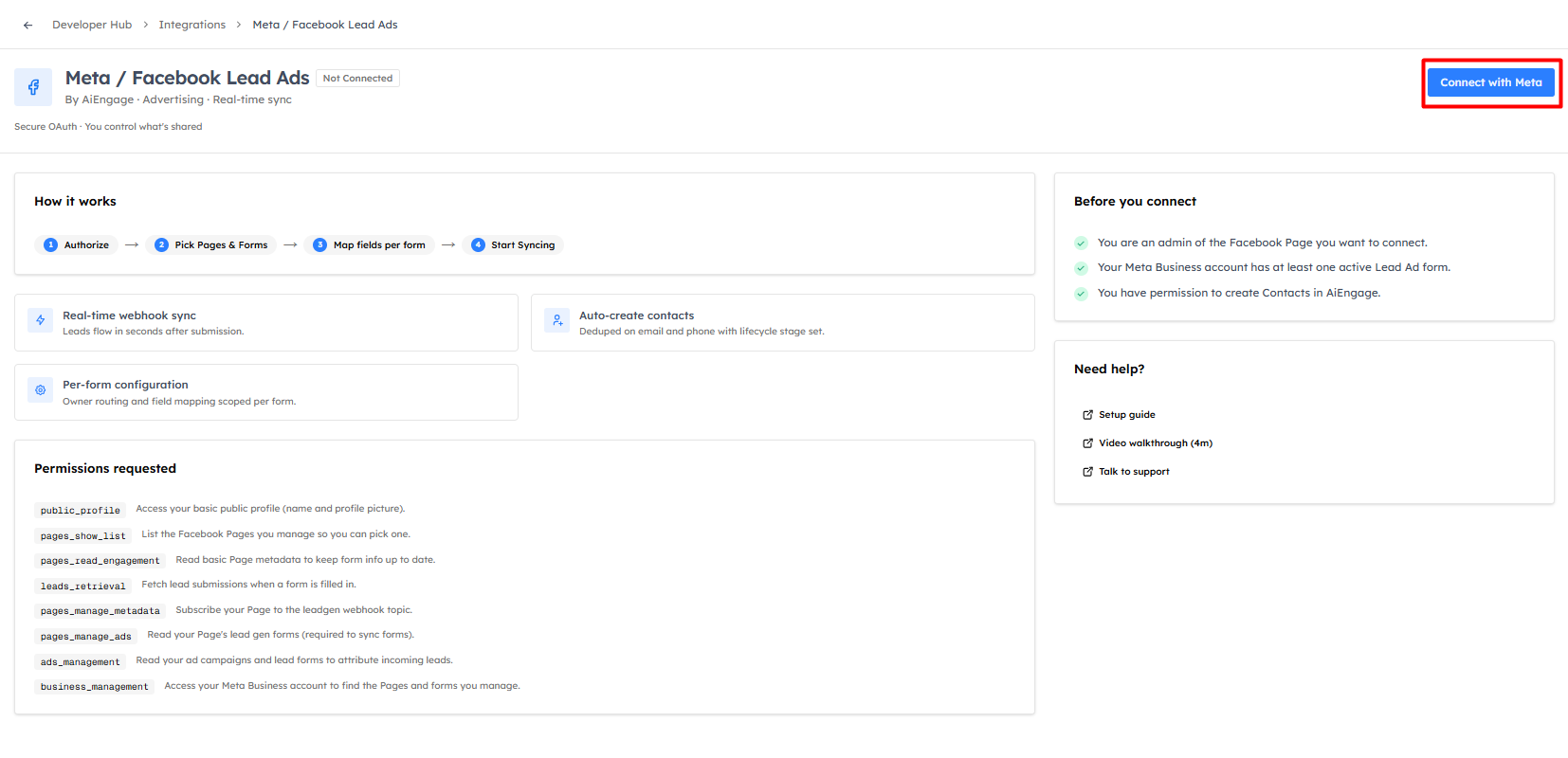
Task: Click the ads_management permission tag
Action: 81,661
